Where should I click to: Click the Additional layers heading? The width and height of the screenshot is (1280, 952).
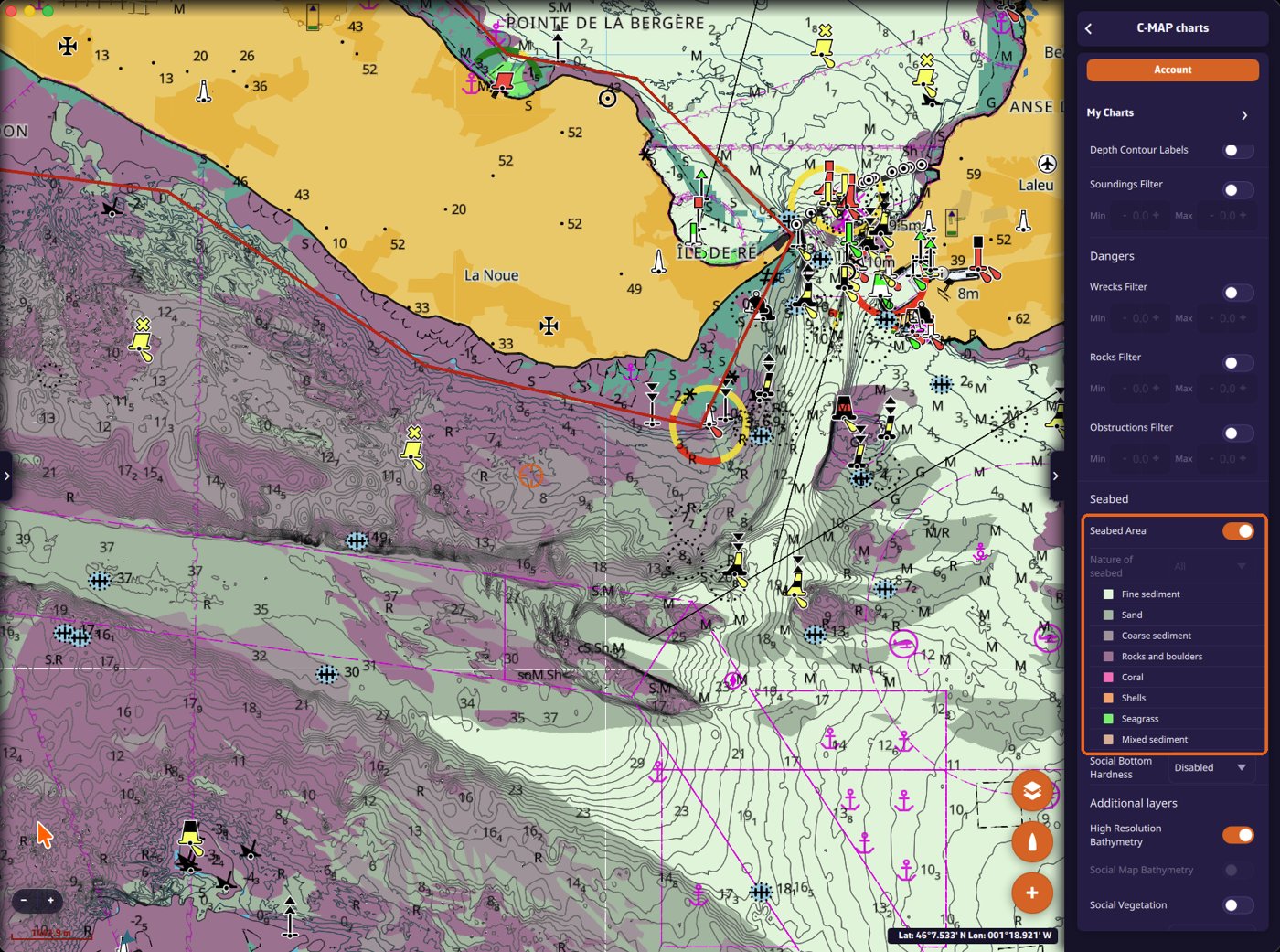(x=1134, y=803)
